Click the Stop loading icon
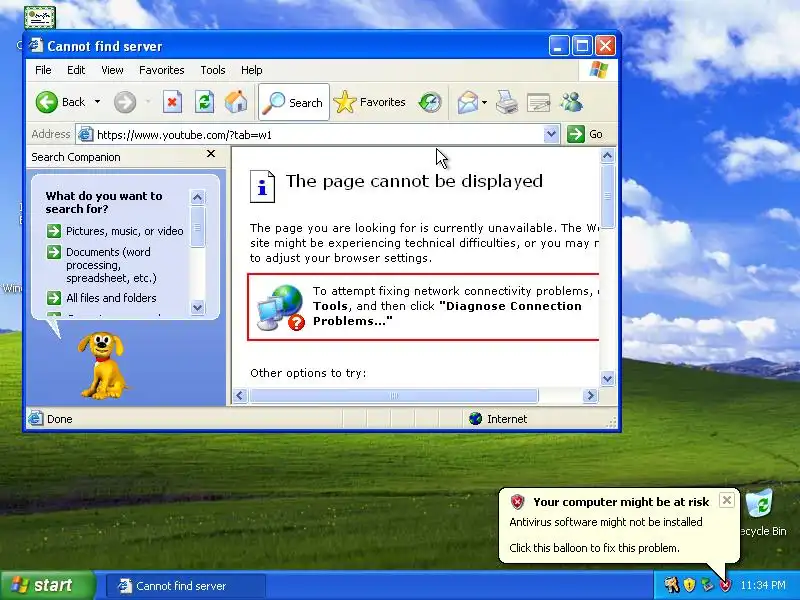 [172, 102]
